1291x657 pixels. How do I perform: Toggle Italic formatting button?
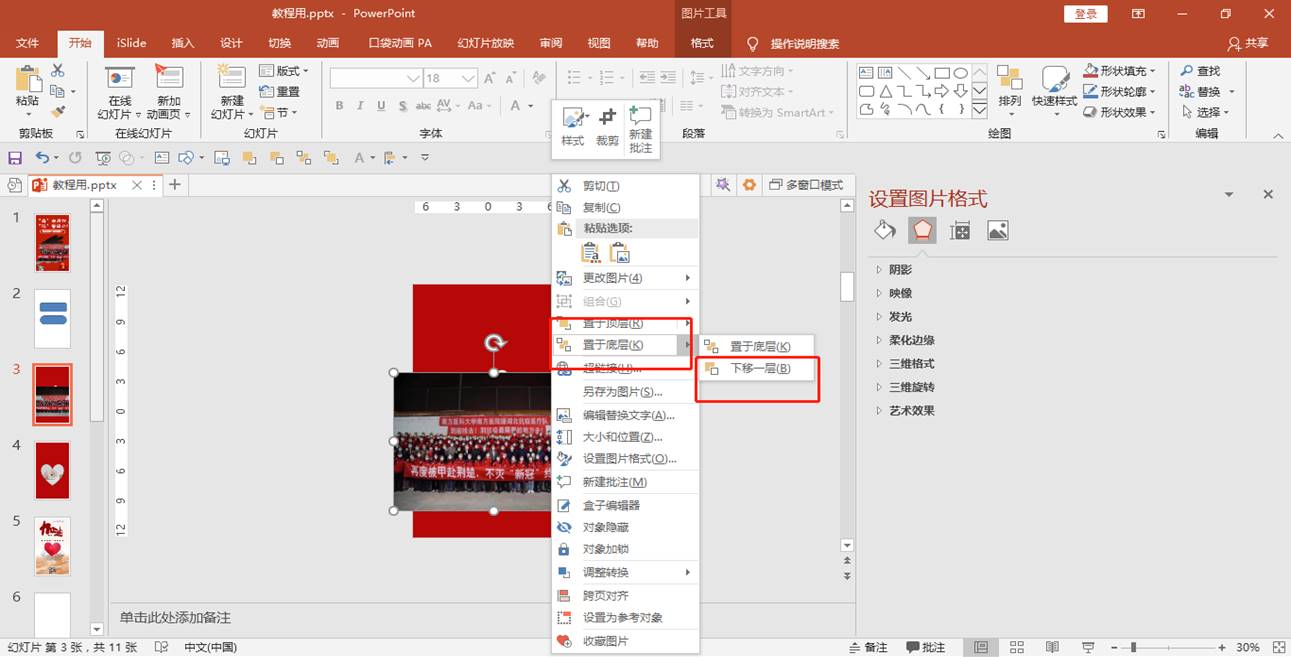point(359,106)
